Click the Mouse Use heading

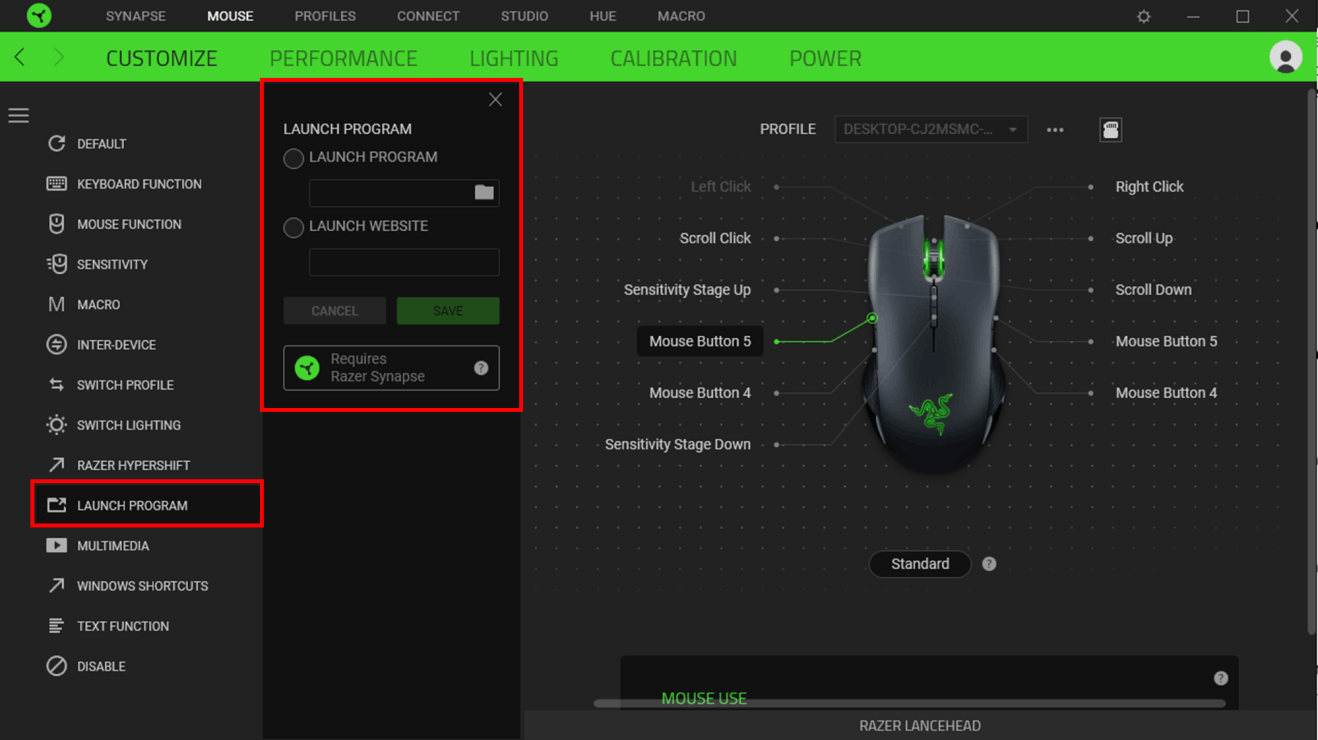[x=704, y=698]
